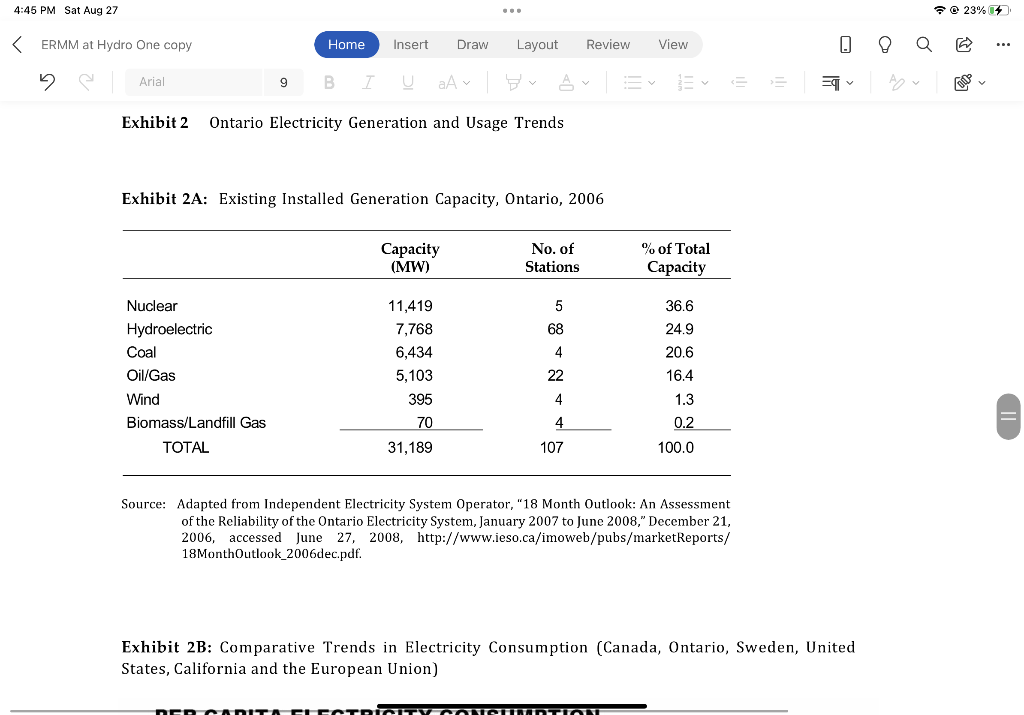This screenshot has height=715, width=1024.
Task: Toggle italic formatting
Action: click(x=368, y=82)
